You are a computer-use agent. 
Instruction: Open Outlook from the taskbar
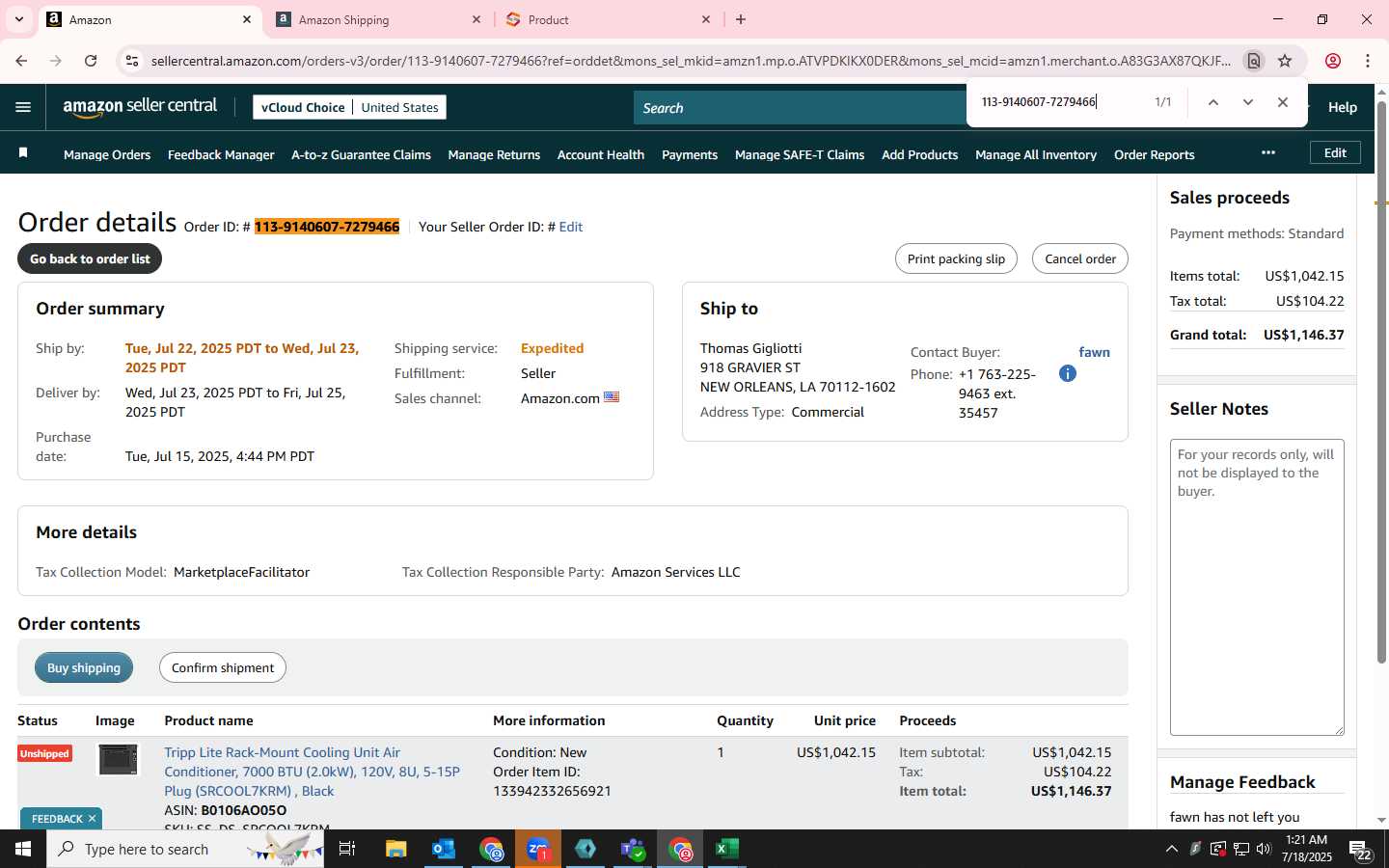pos(444,849)
